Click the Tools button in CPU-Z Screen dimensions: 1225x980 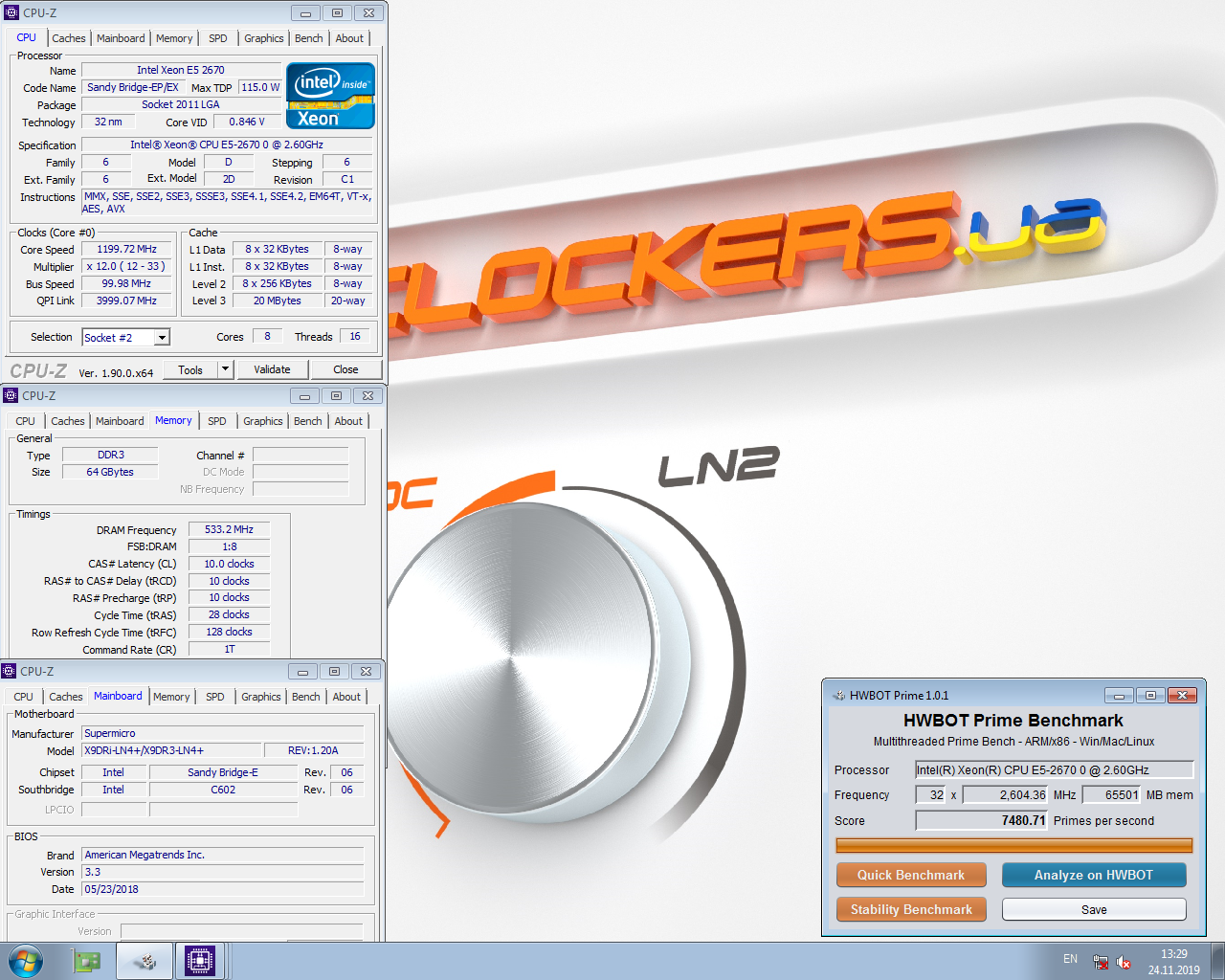190,369
